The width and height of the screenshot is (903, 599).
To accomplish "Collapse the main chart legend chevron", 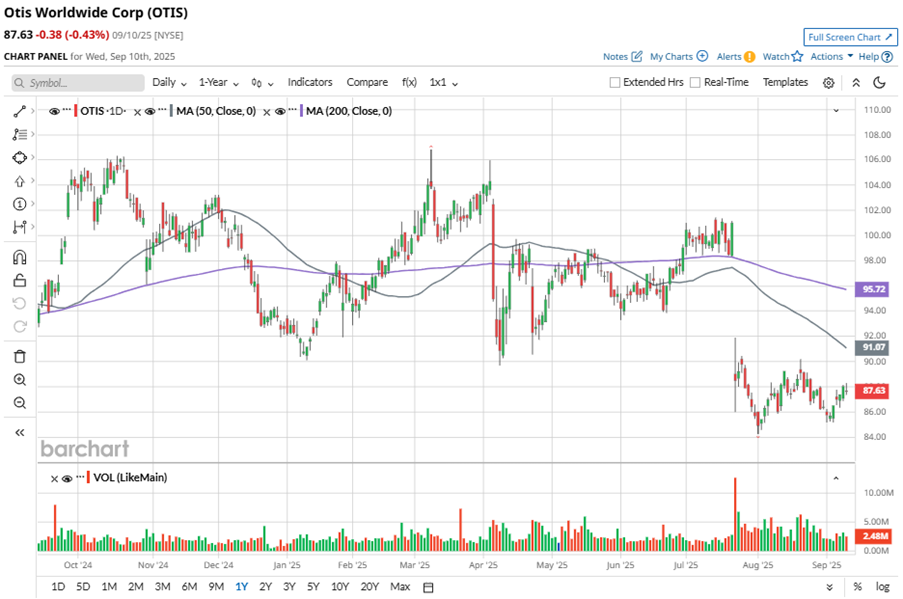I will [836, 111].
